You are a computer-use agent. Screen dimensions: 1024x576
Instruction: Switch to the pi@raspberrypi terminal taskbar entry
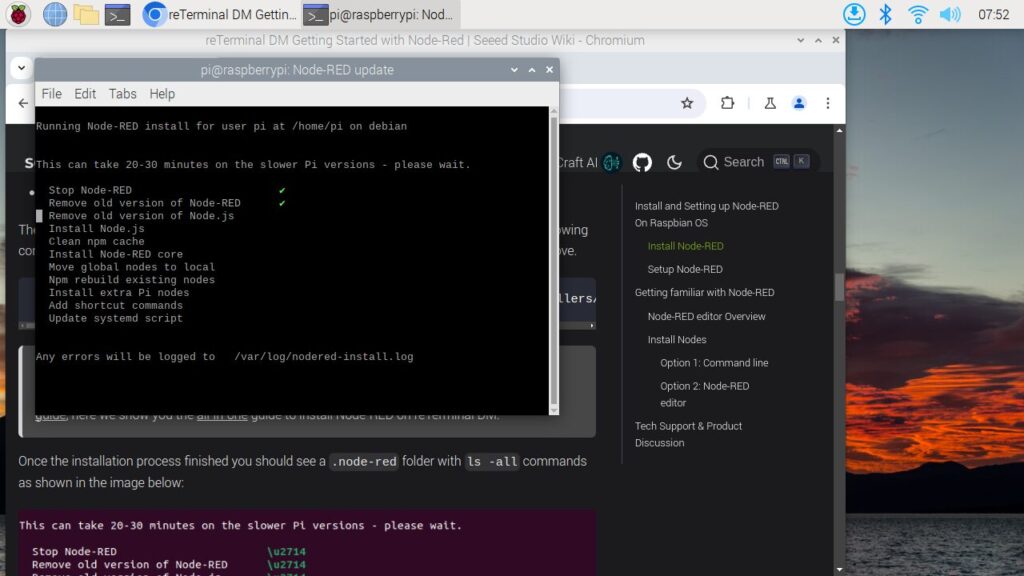[x=380, y=14]
